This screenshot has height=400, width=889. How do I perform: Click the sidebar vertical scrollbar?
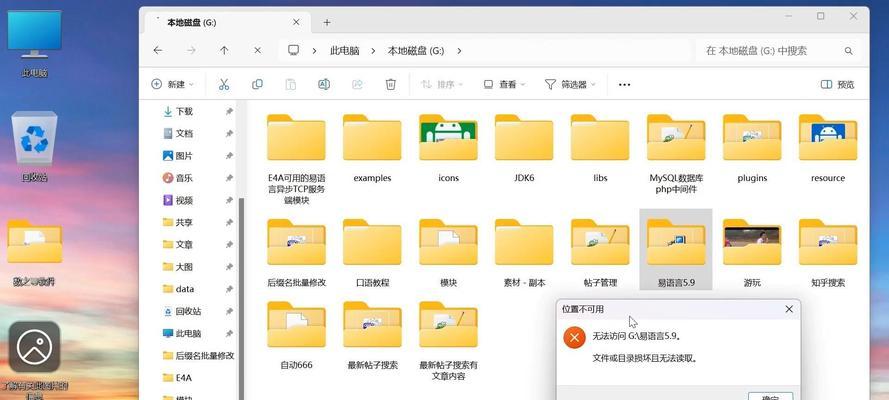[241, 299]
